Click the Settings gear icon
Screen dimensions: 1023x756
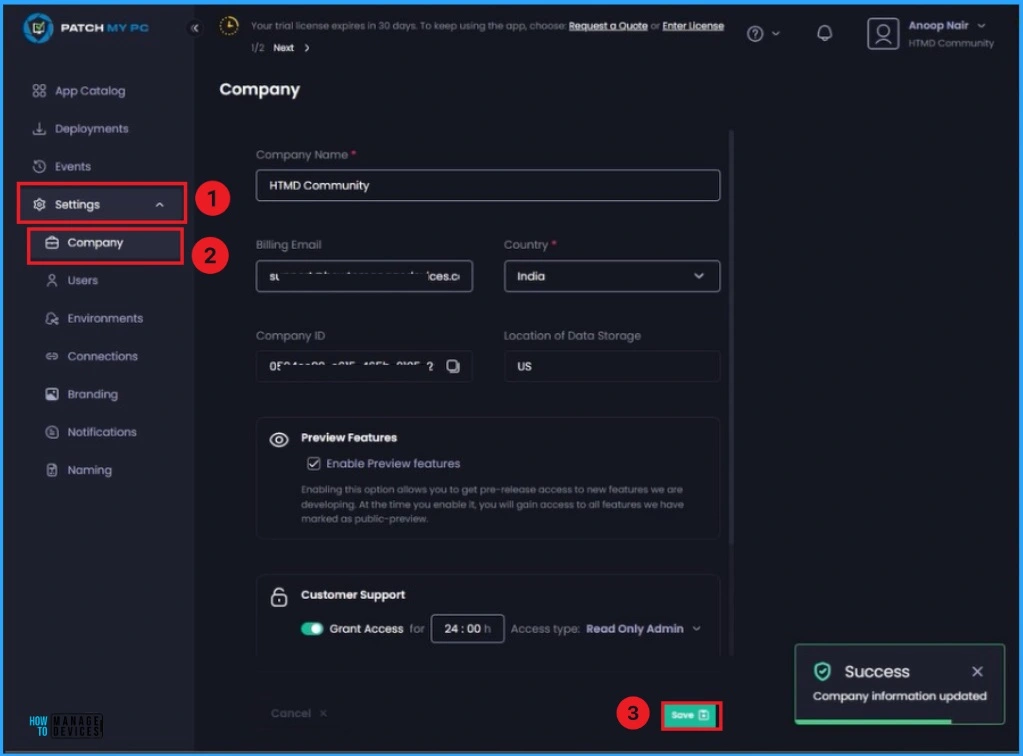(x=39, y=204)
